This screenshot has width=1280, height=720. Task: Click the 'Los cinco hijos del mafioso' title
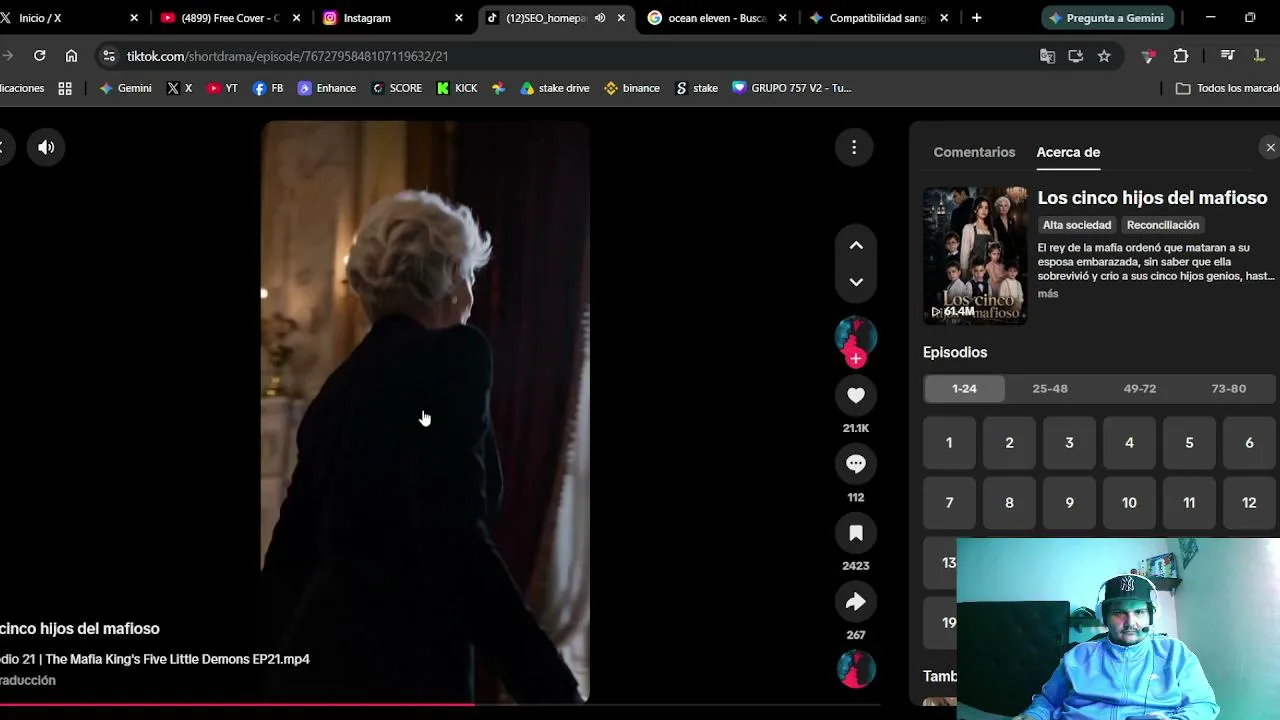[1152, 198]
